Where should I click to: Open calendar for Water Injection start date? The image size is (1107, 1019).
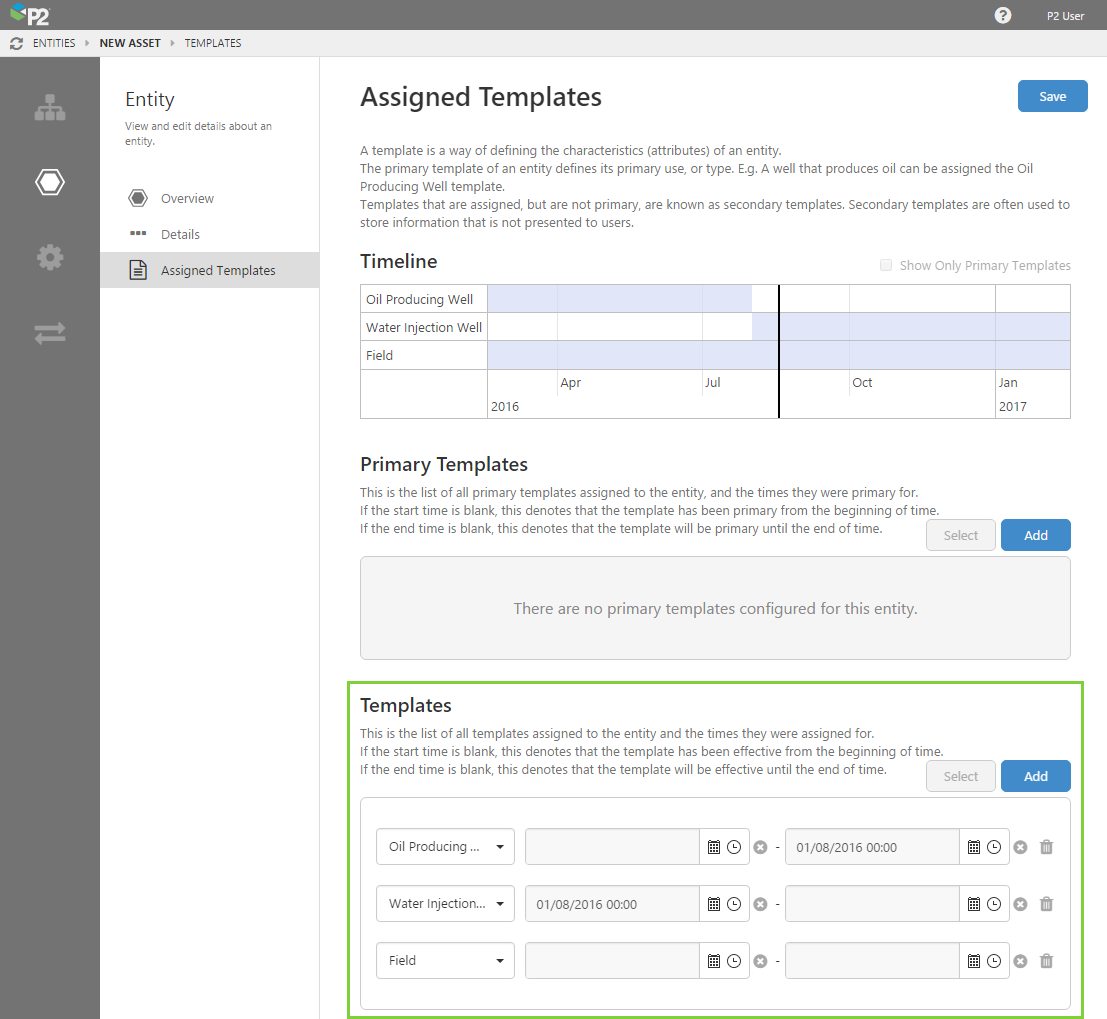click(x=714, y=904)
